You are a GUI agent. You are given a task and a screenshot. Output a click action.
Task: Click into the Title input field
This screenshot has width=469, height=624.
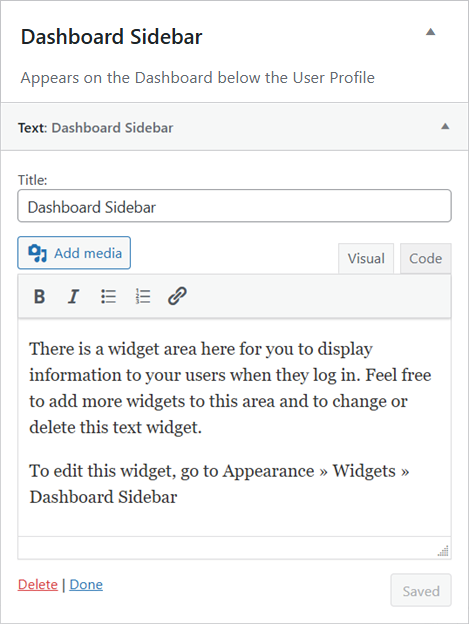point(234,206)
